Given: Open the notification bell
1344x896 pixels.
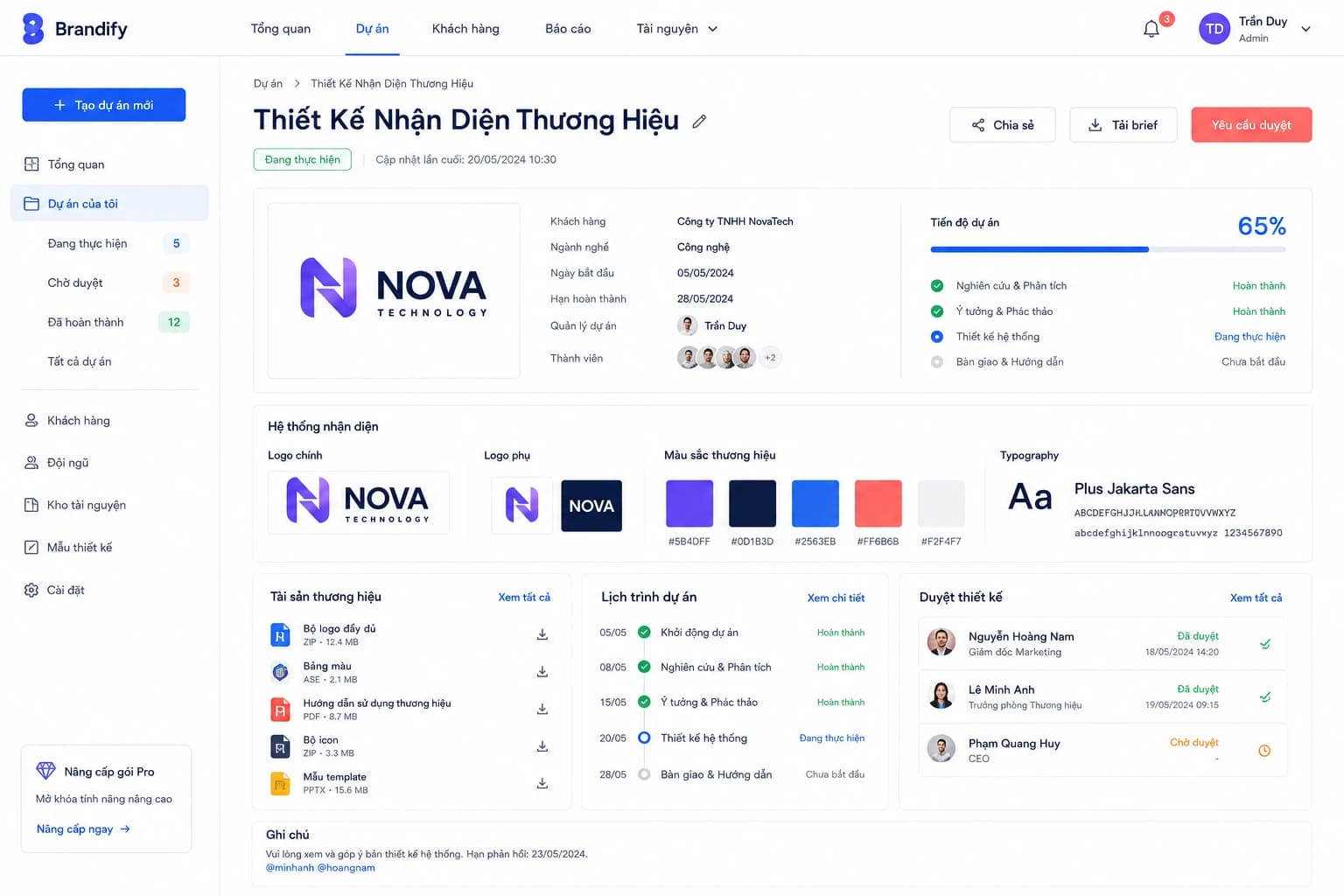Looking at the screenshot, I should pos(1151,29).
